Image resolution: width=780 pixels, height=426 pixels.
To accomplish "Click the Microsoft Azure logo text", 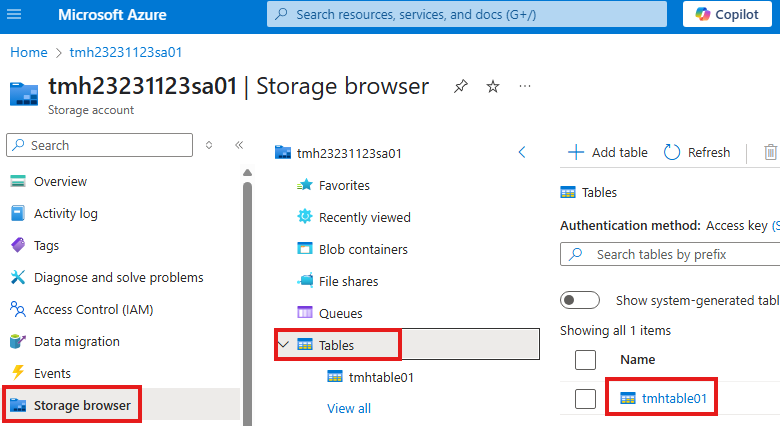I will tap(112, 15).
